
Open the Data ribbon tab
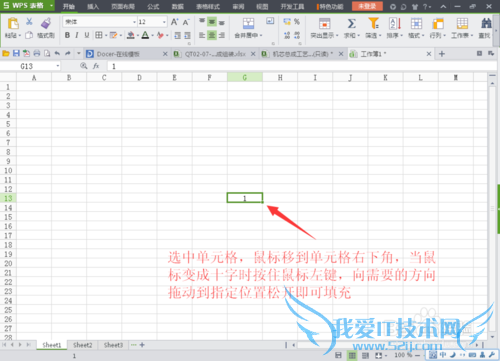(x=178, y=6)
